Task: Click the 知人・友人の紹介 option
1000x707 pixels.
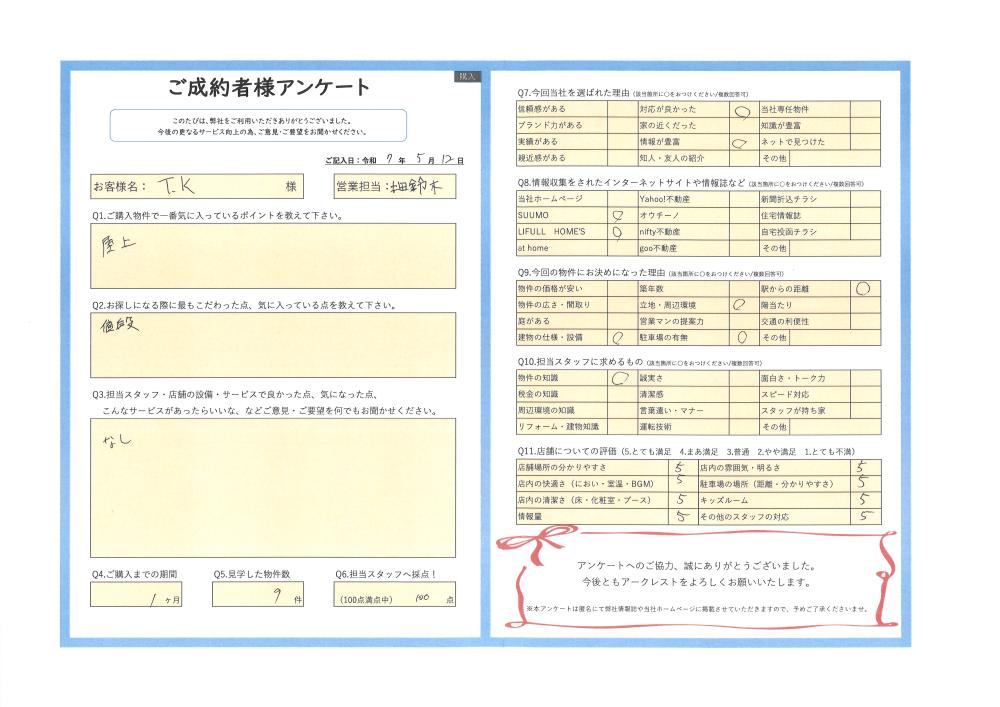Action: 672,158
